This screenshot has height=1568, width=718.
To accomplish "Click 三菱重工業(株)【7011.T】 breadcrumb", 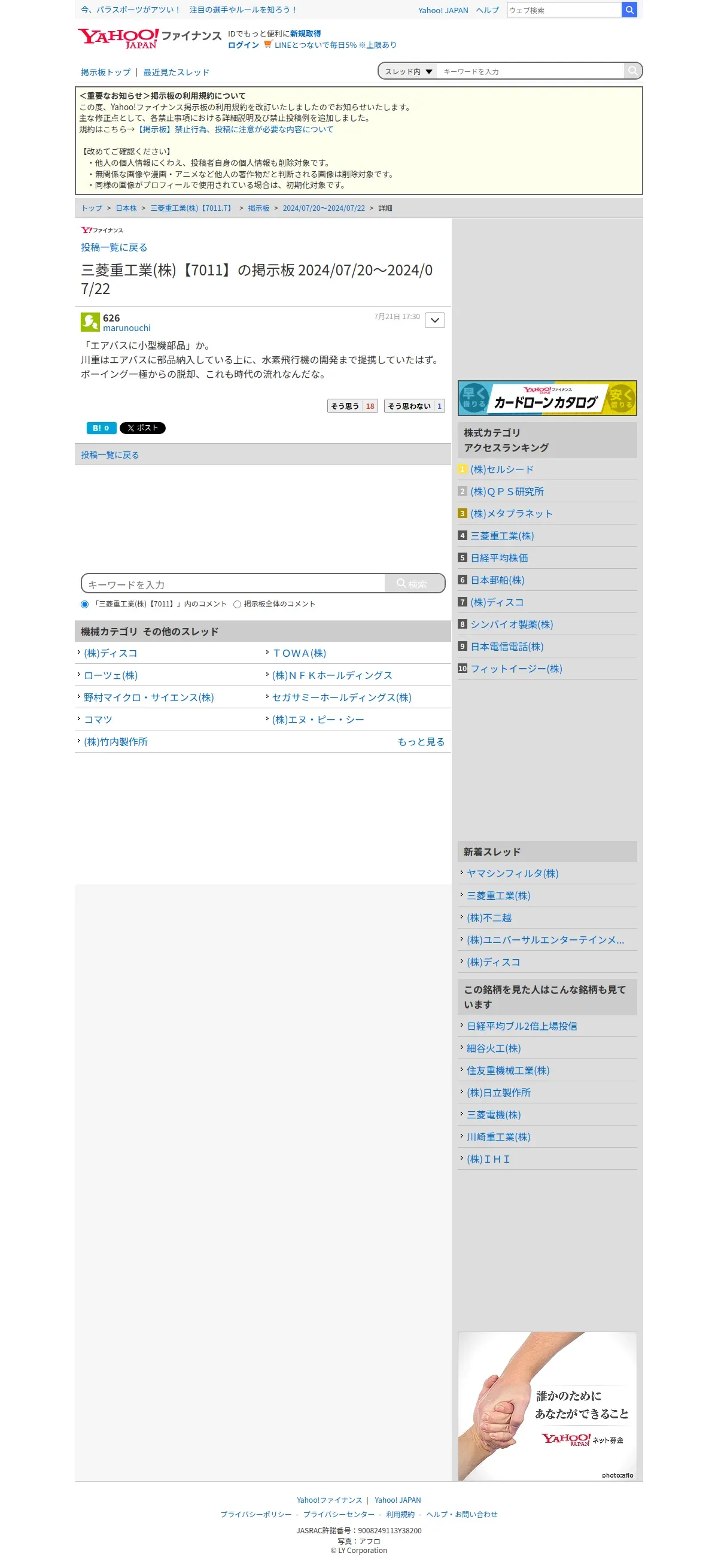I will pos(192,208).
